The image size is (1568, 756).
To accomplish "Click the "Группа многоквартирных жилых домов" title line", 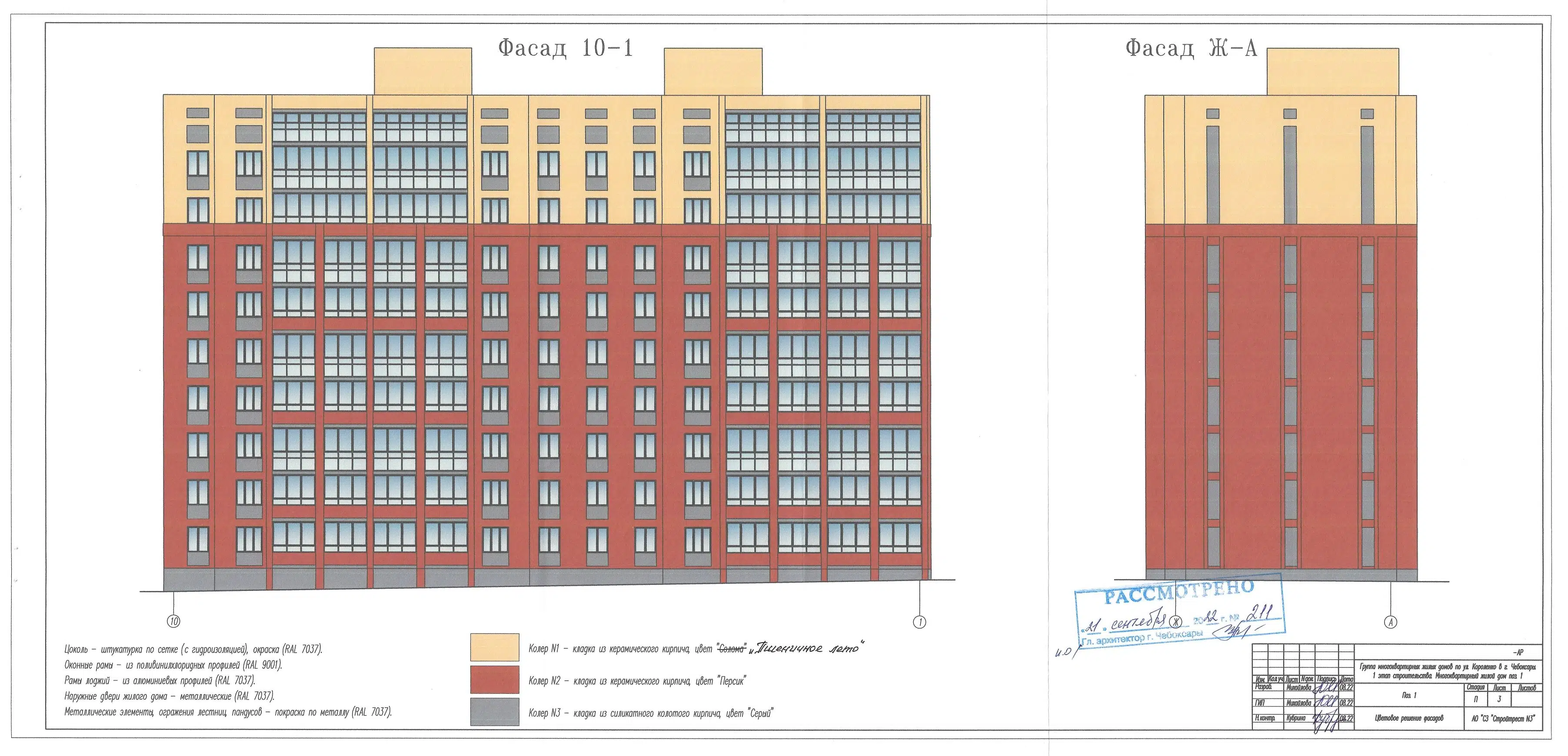I will [x=1448, y=667].
